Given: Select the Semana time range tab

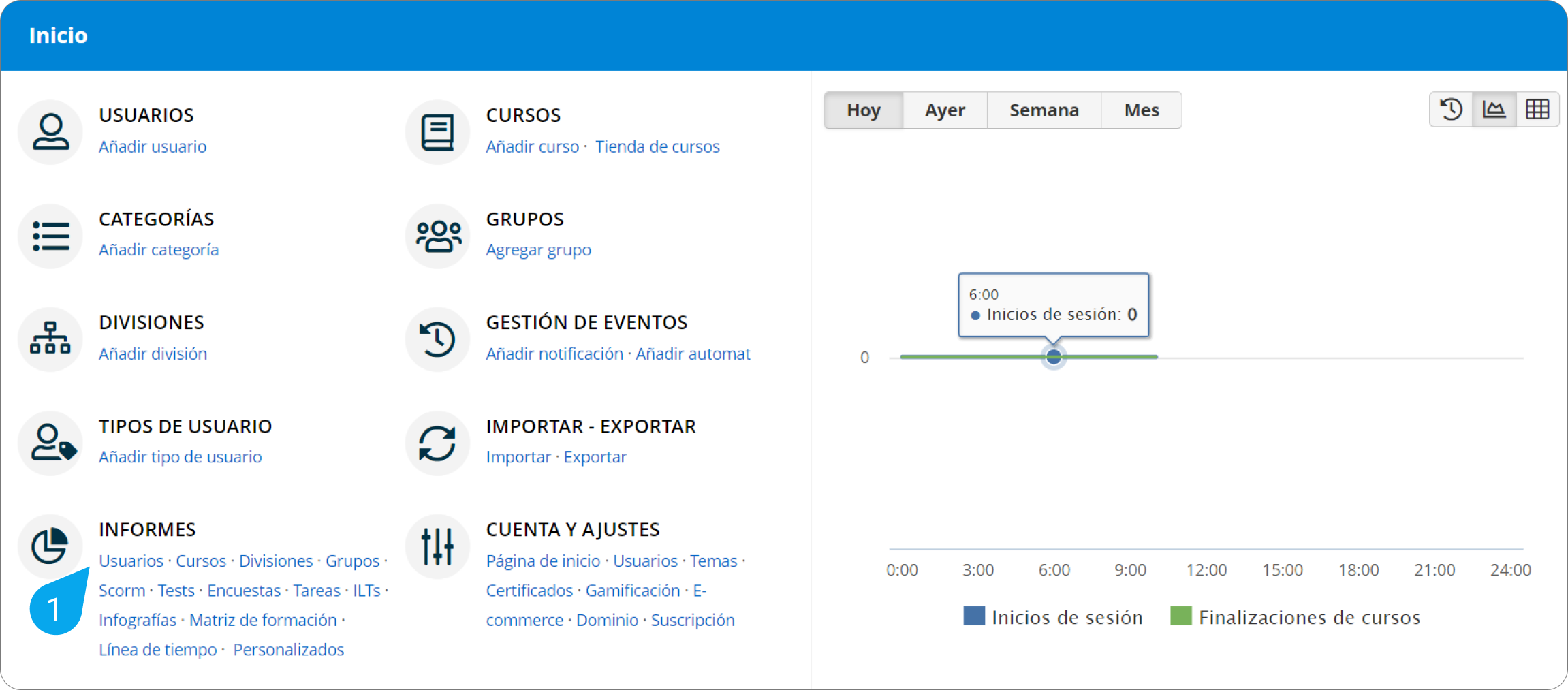Looking at the screenshot, I should pos(1044,110).
